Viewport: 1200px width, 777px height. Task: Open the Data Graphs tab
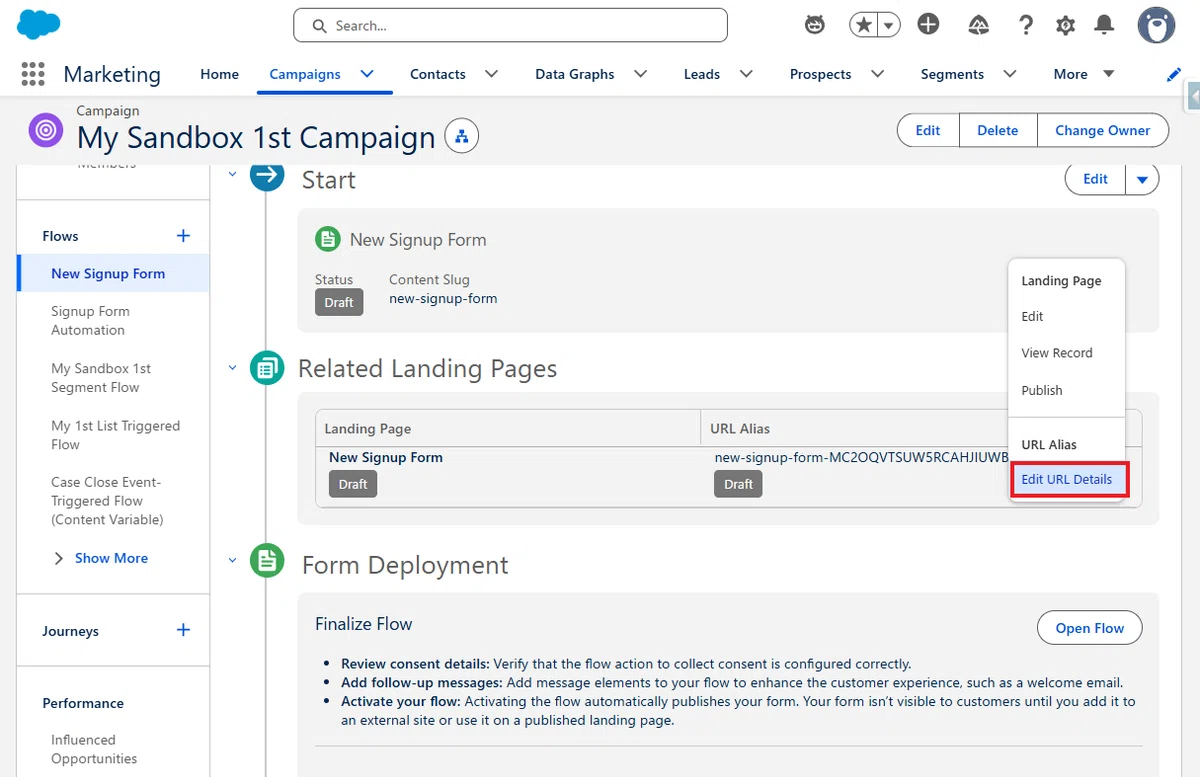click(x=574, y=74)
